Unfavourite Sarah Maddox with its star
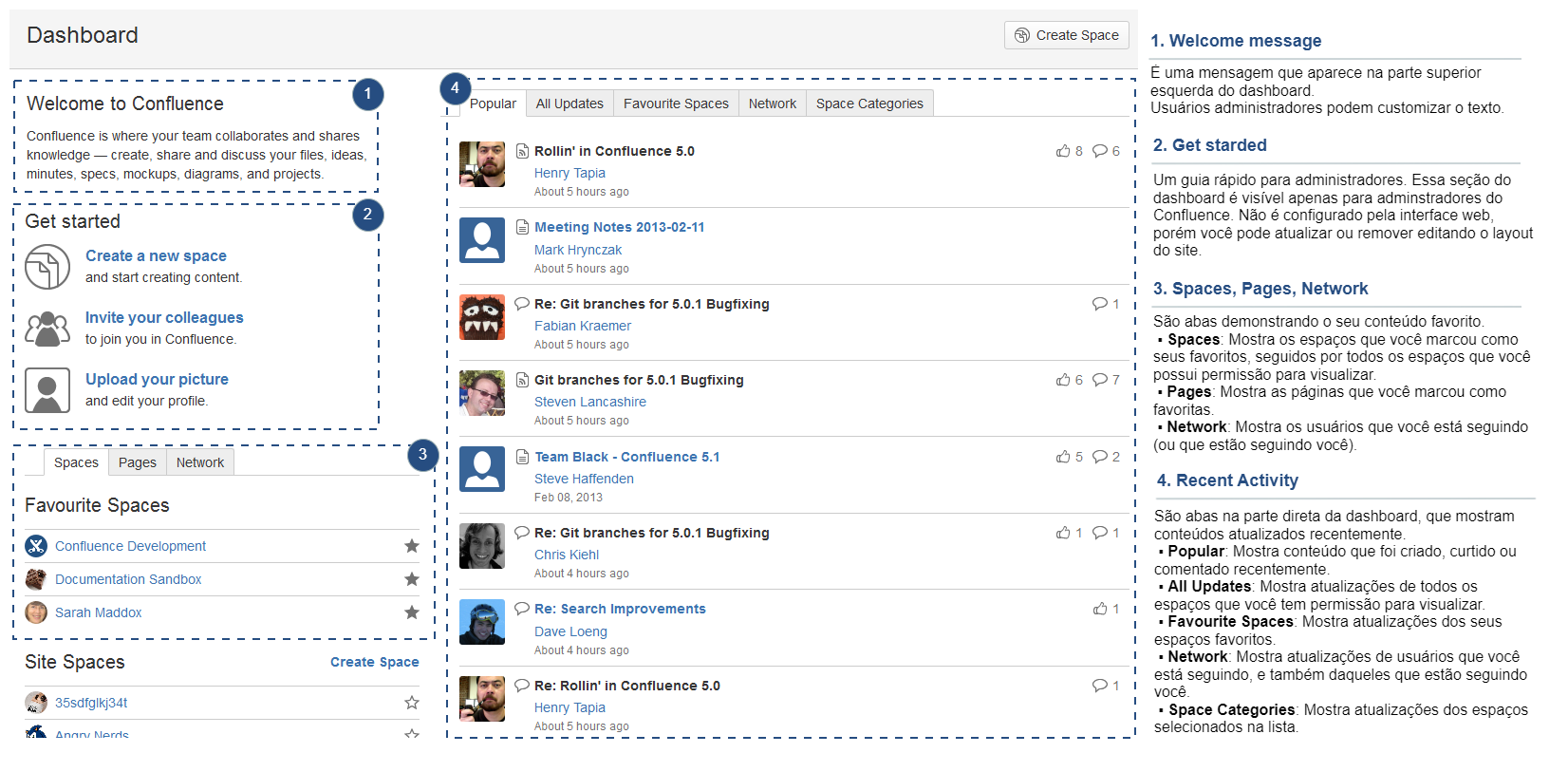The height and width of the screenshot is (772, 1568). tap(412, 612)
